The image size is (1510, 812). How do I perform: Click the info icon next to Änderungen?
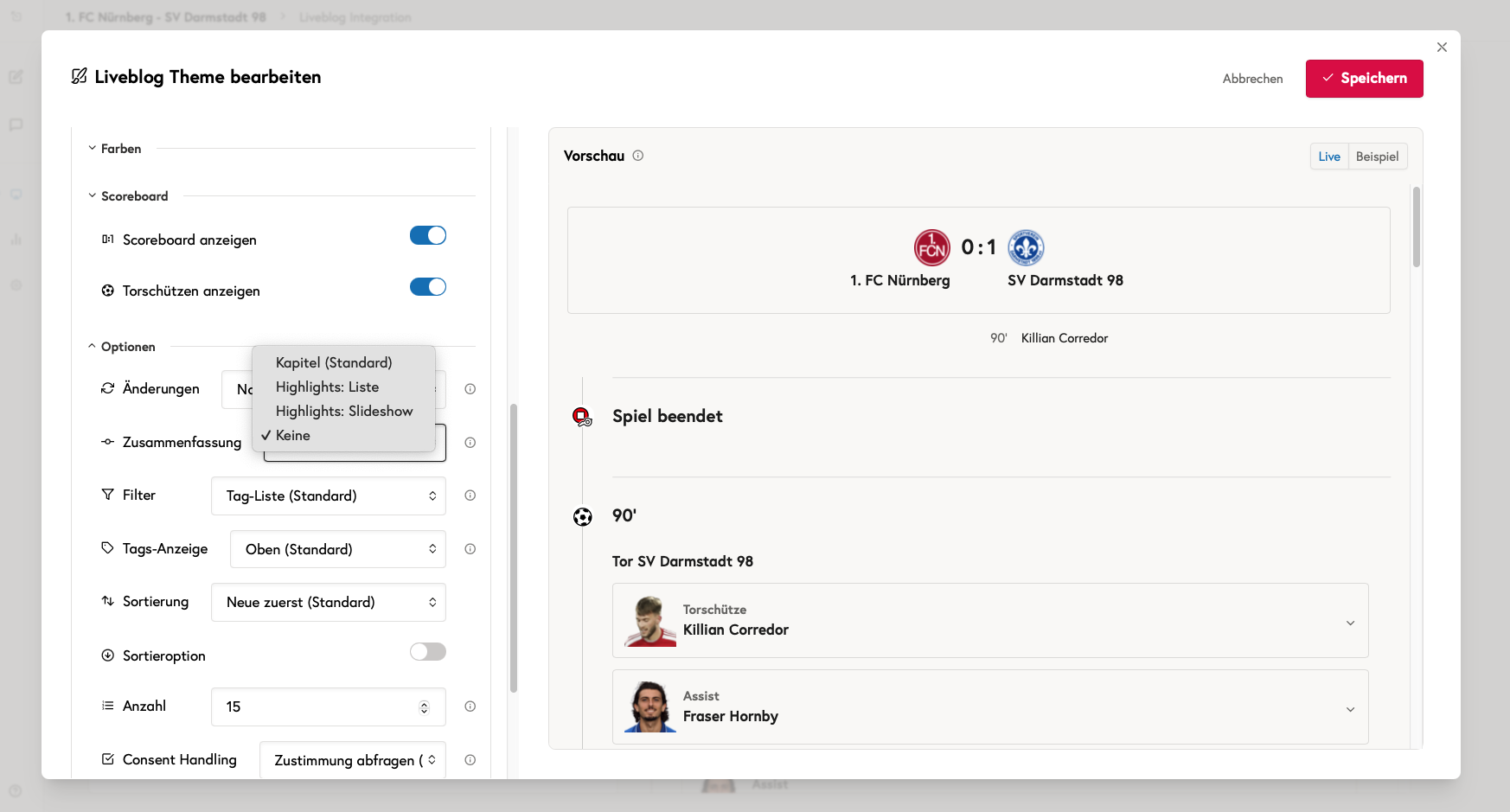[470, 389]
